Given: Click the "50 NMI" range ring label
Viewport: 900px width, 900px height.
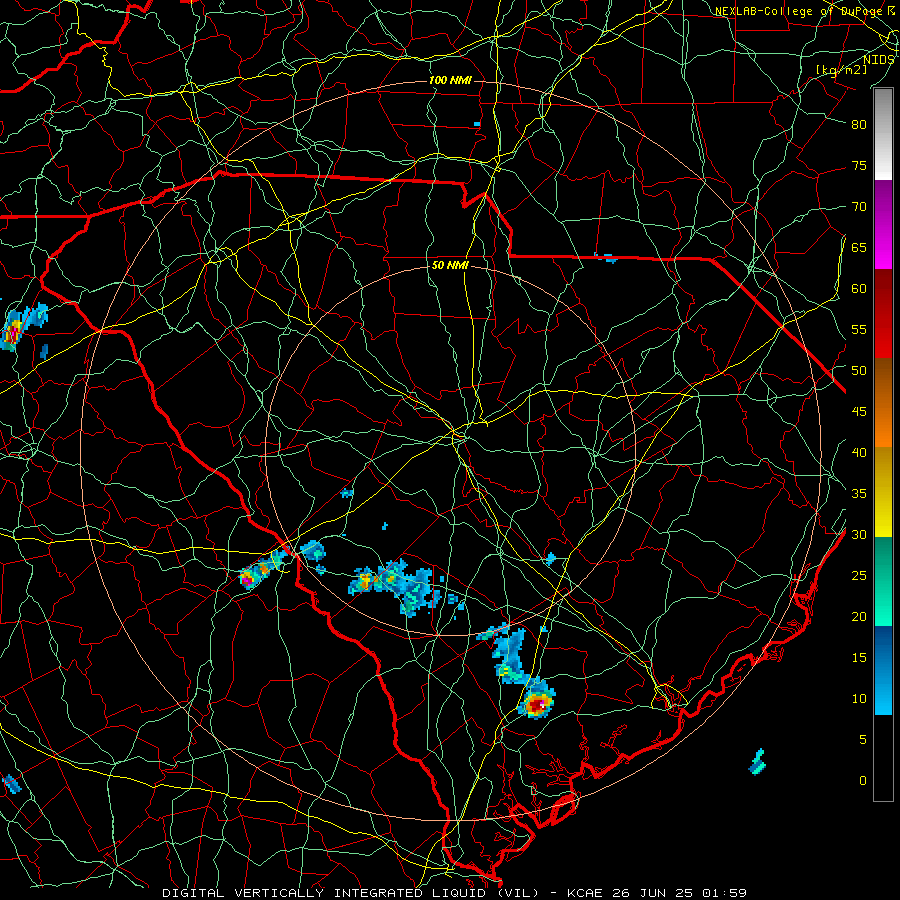Looking at the screenshot, I should [x=450, y=265].
